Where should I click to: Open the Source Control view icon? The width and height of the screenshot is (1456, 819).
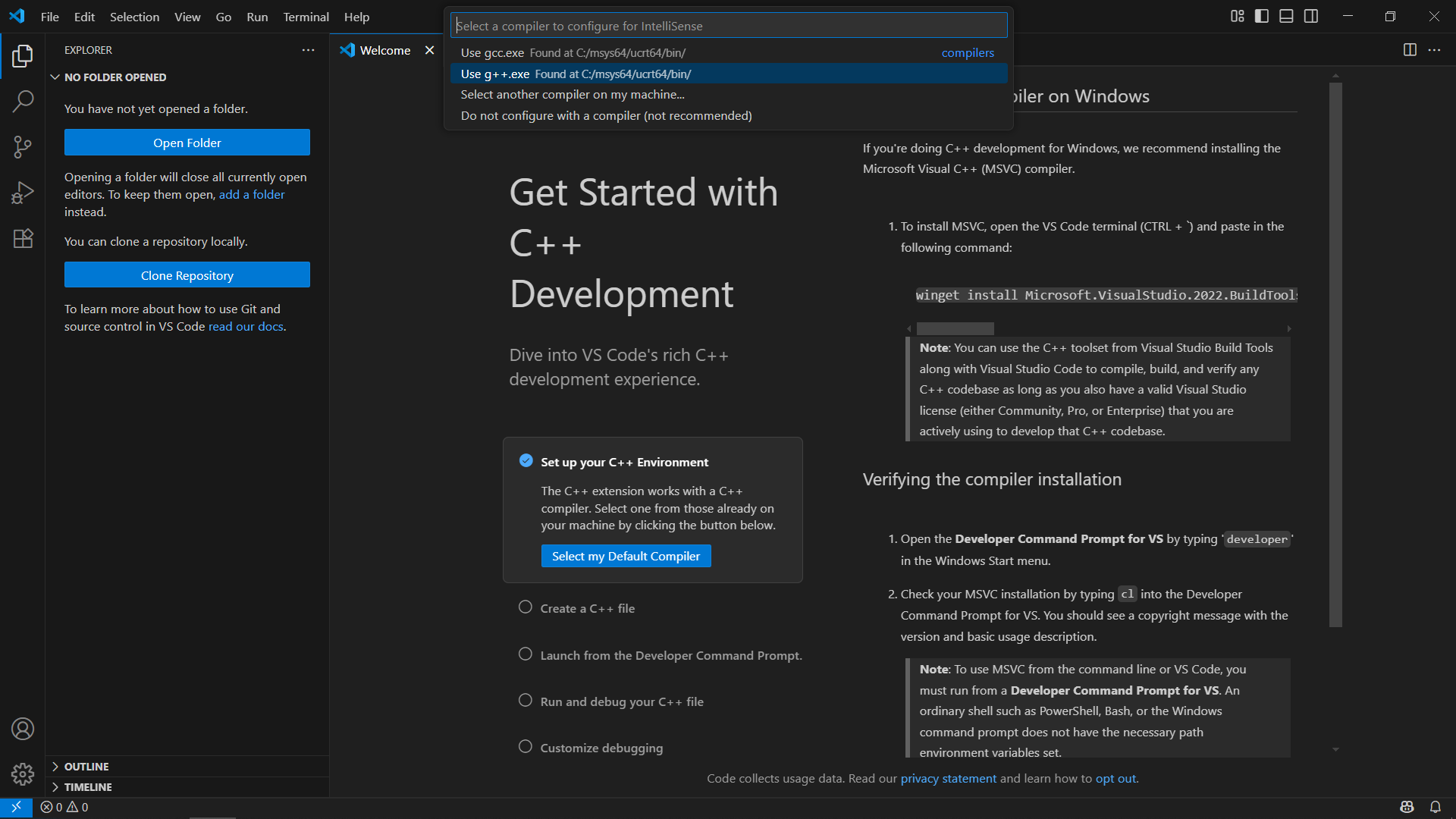[x=23, y=146]
